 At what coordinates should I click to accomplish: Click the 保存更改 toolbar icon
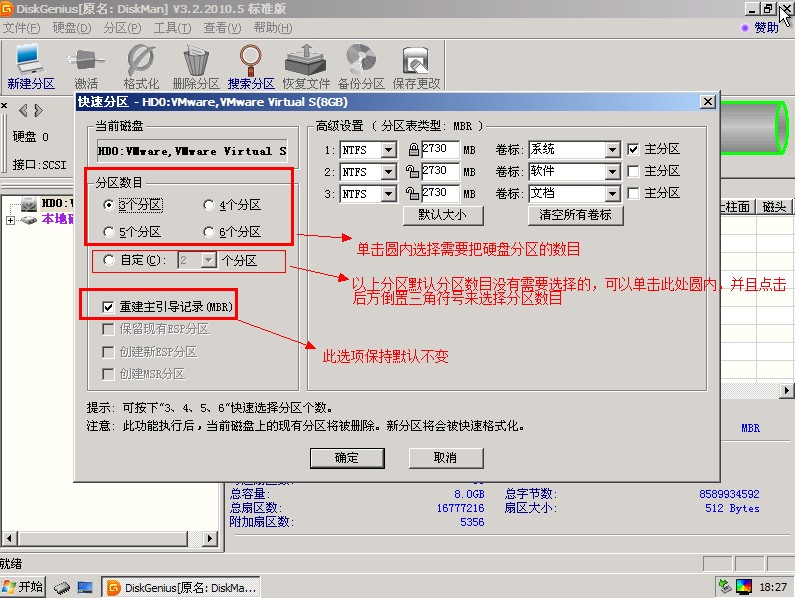pos(416,67)
